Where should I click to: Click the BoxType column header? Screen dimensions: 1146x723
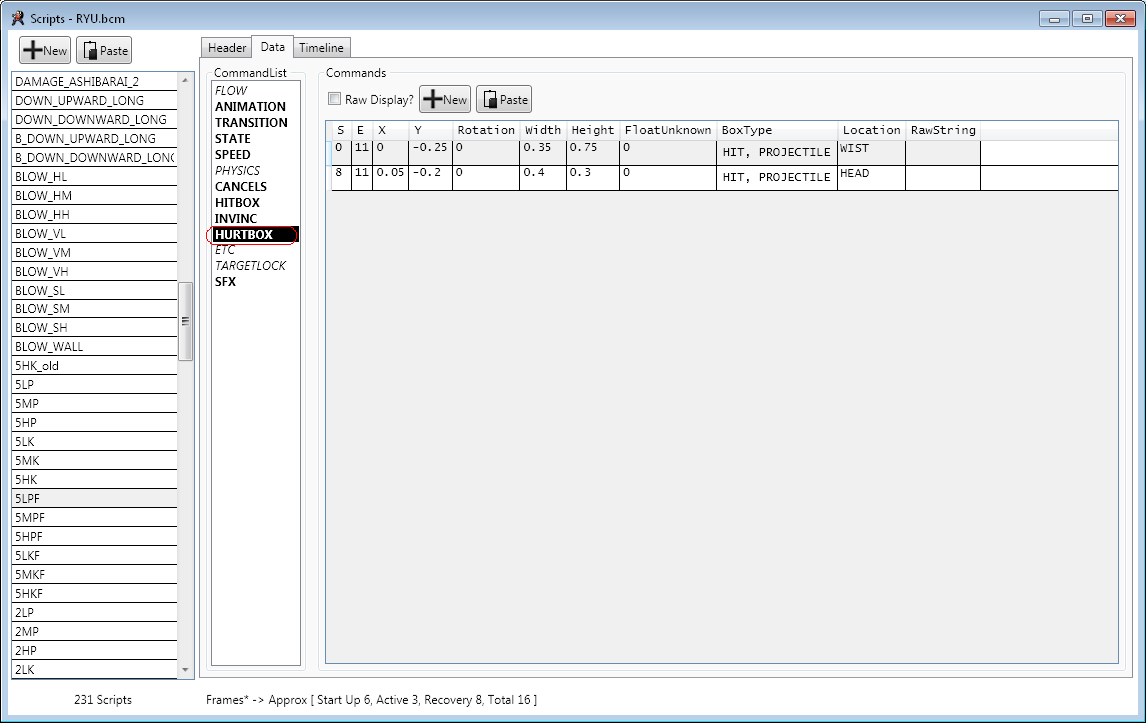[776, 130]
